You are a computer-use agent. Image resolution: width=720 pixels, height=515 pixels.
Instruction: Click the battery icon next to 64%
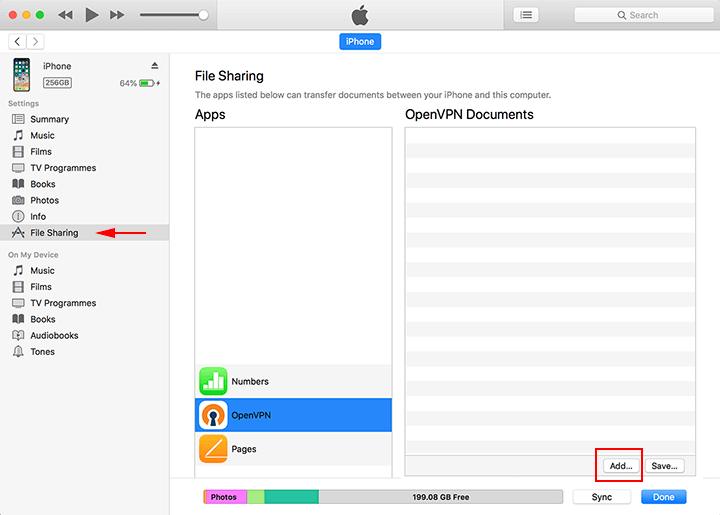tap(147, 83)
